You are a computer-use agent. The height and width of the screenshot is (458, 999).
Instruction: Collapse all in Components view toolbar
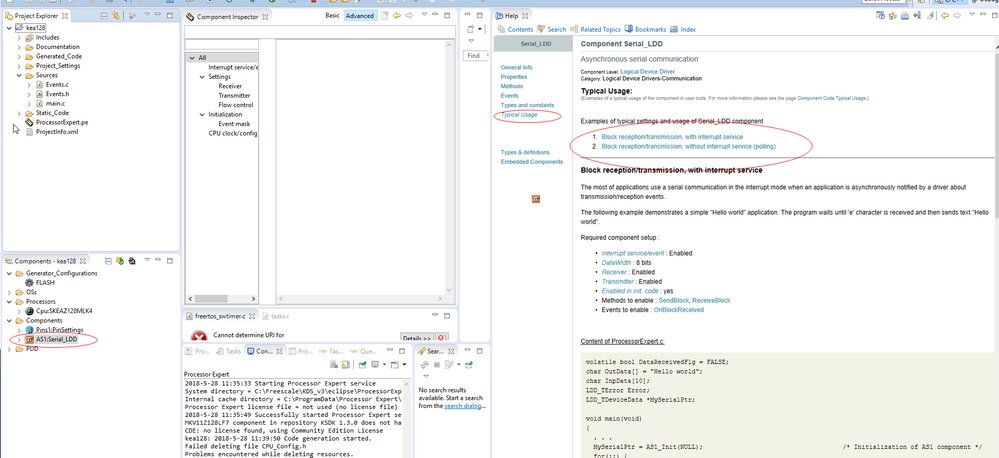[108, 261]
